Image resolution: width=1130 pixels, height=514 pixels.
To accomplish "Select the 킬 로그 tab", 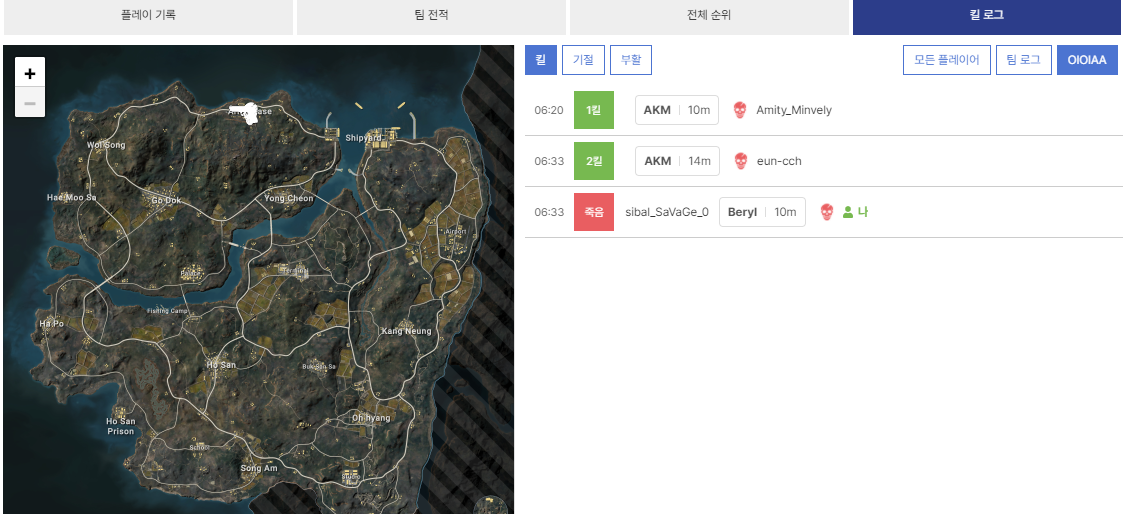I will click(986, 16).
